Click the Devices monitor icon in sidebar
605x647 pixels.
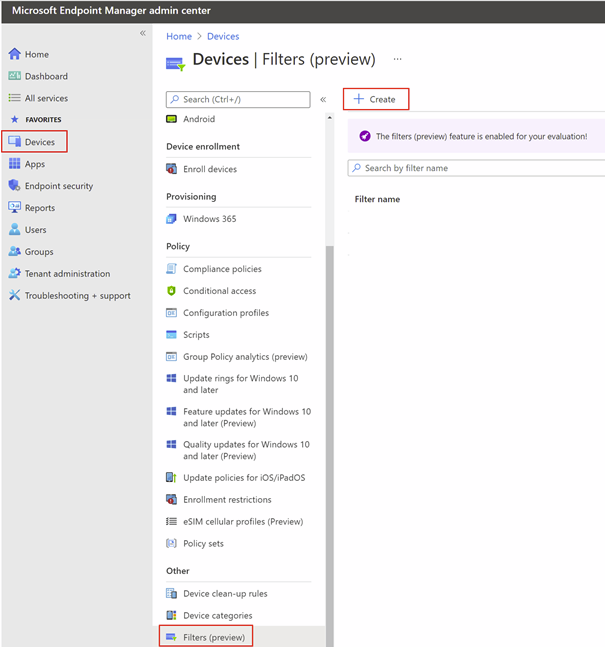14,141
